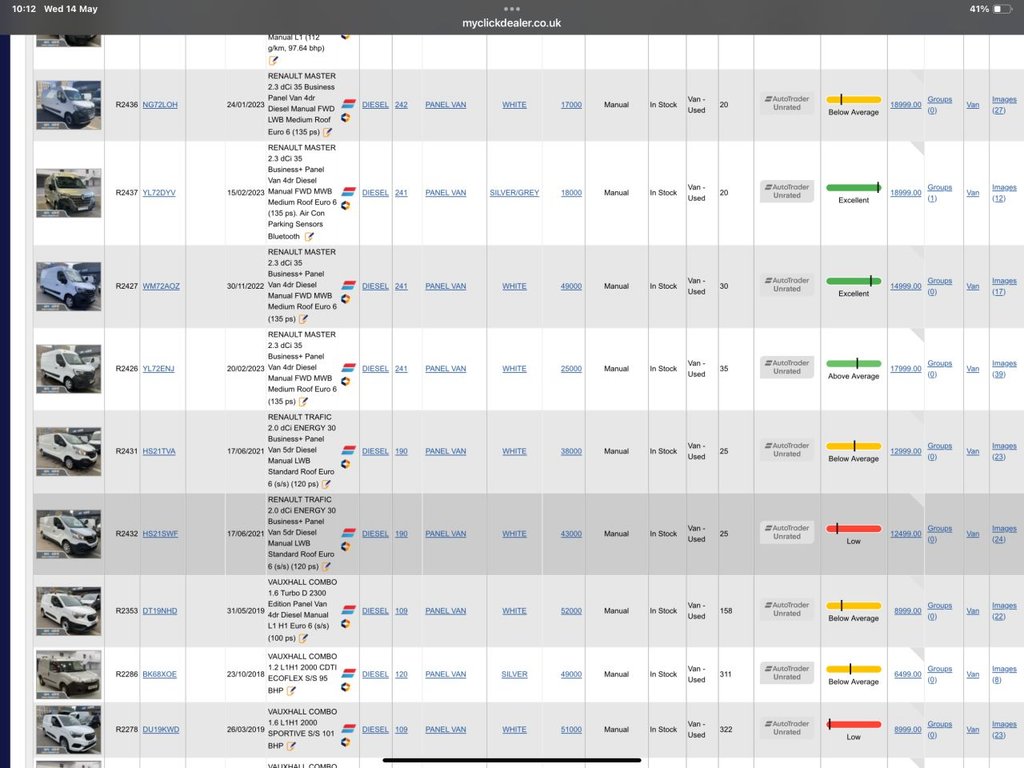The width and height of the screenshot is (1024, 768).
Task: Click the Excellent price indicator bar for WM72AOZ
Action: point(853,281)
